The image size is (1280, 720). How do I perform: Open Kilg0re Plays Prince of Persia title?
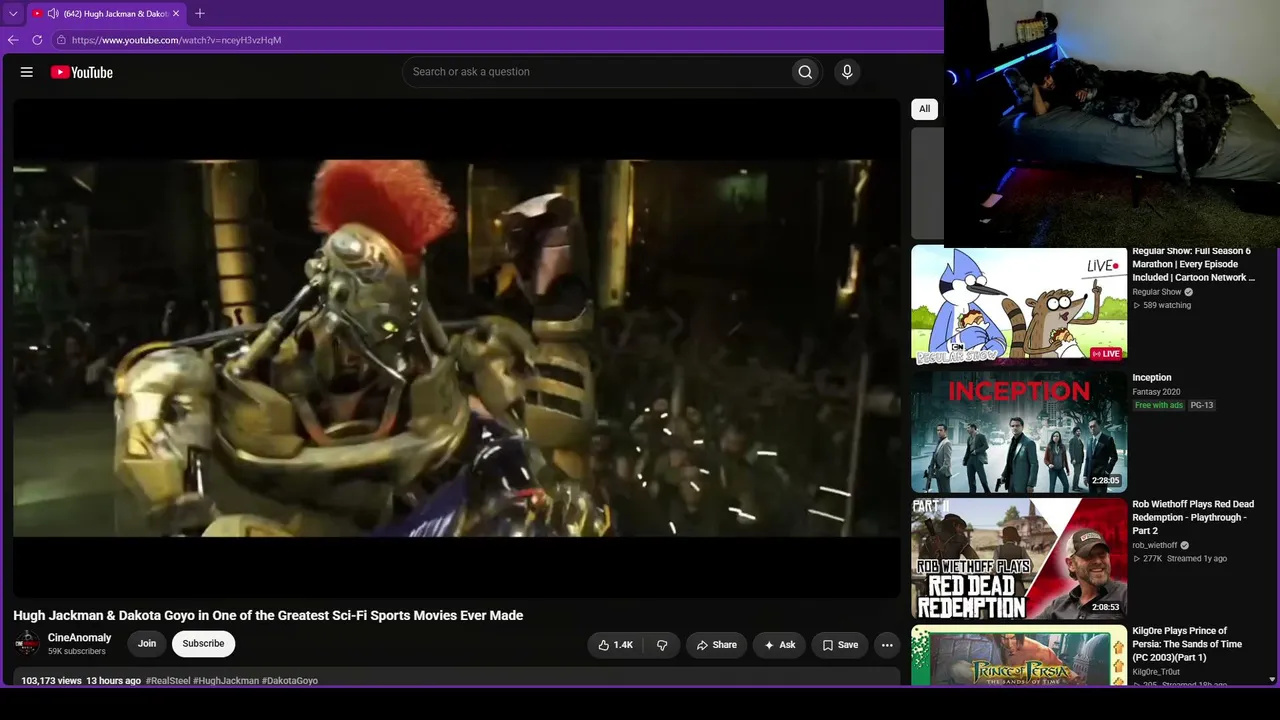[1187, 644]
